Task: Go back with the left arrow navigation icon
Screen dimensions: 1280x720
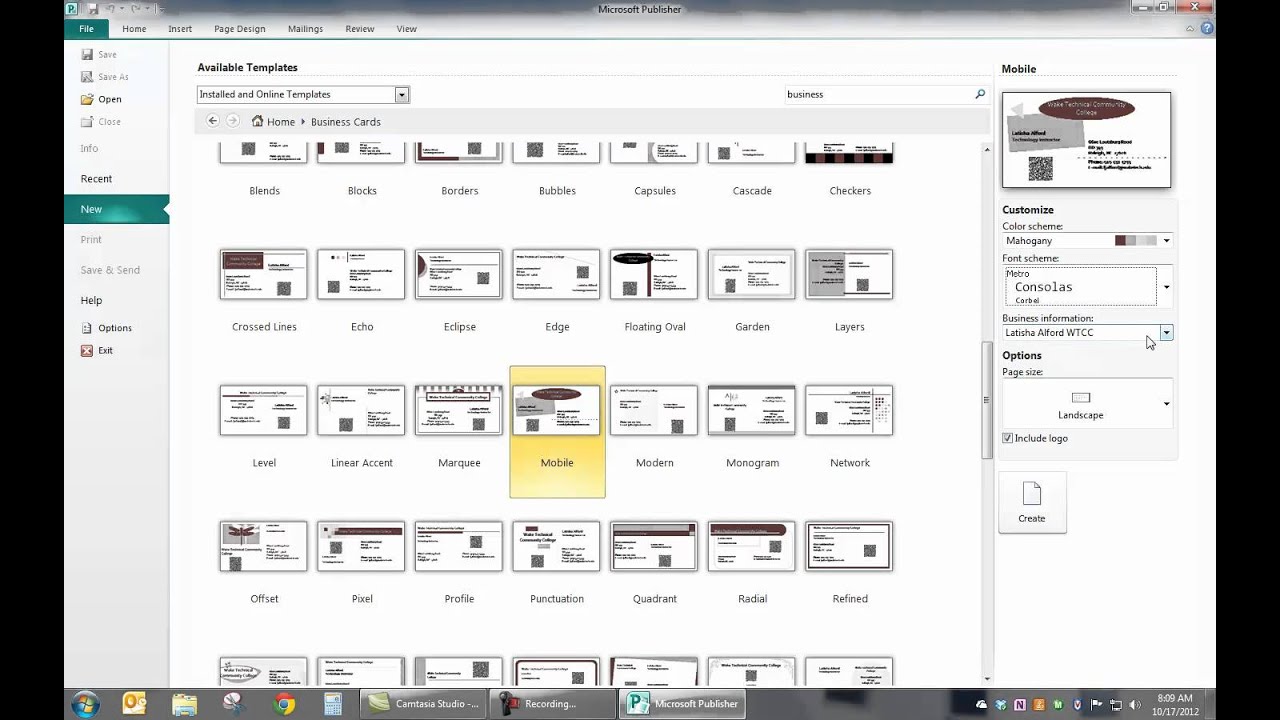Action: coord(212,121)
